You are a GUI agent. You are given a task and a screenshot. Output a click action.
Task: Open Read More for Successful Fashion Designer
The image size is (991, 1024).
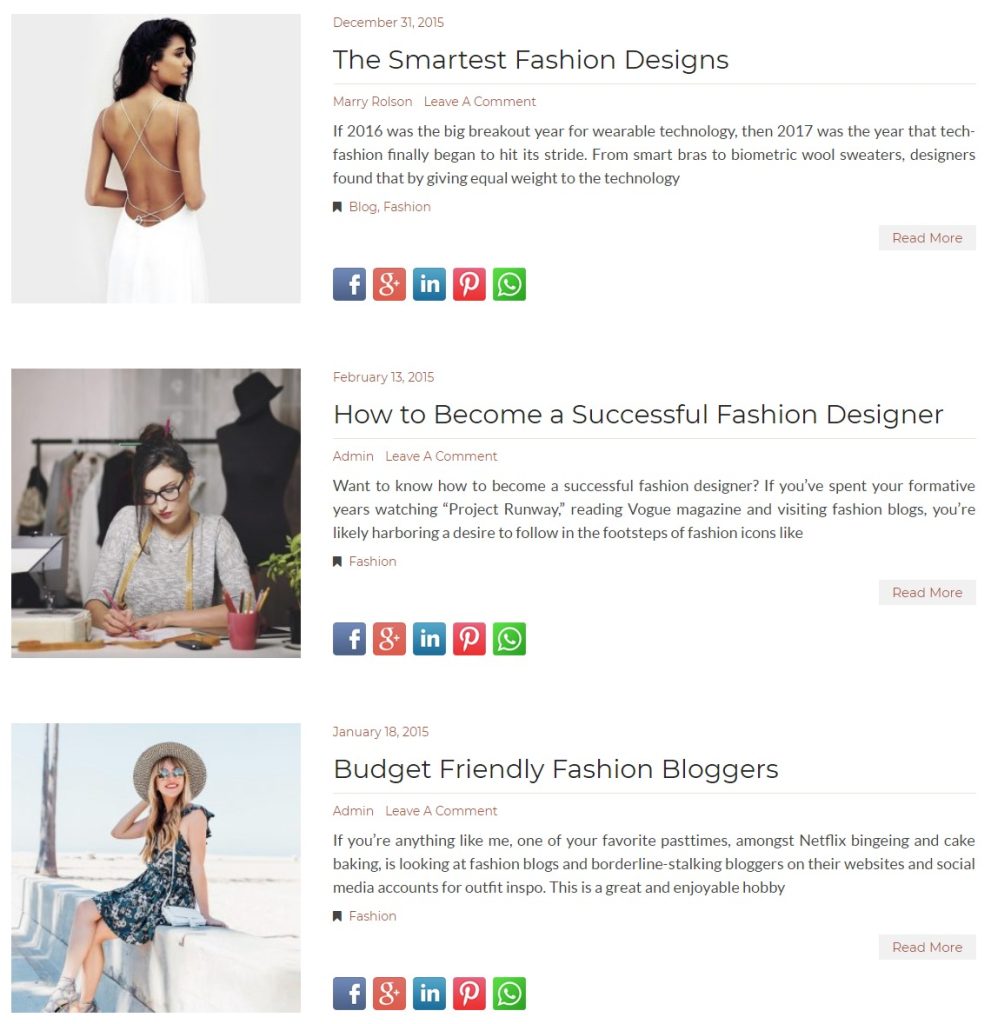pos(927,592)
